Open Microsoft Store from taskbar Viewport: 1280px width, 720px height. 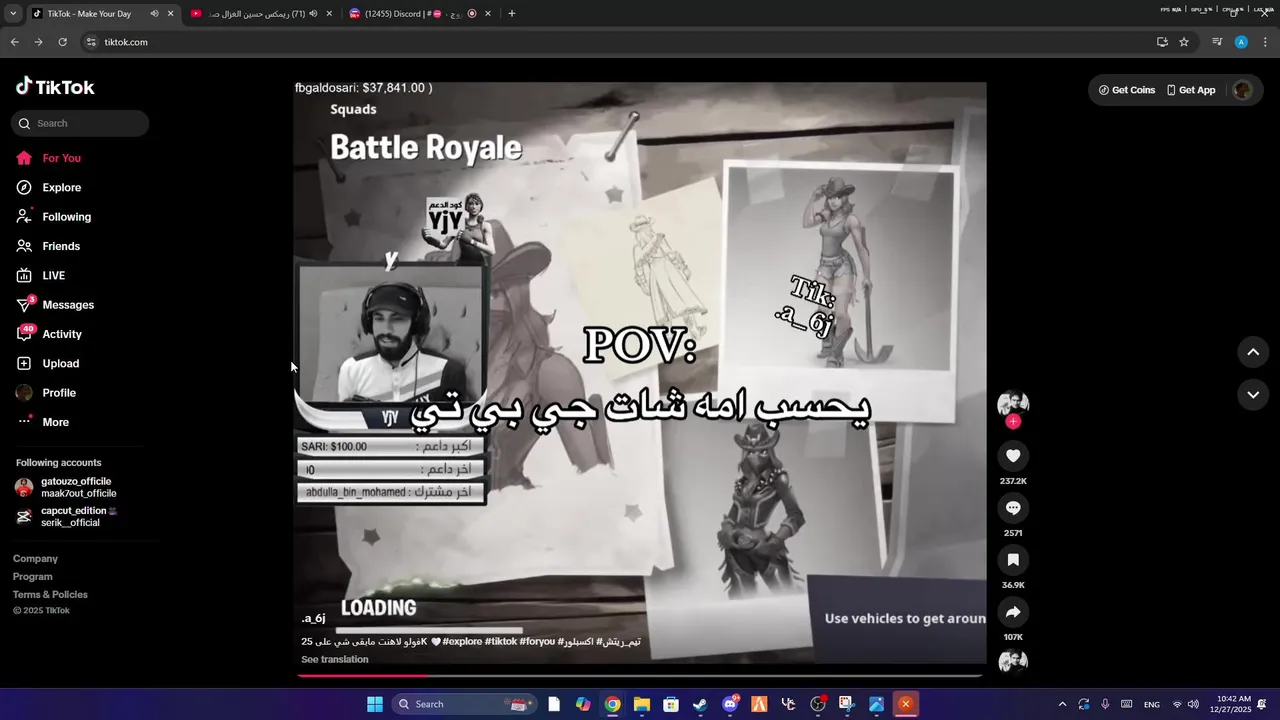pos(671,704)
